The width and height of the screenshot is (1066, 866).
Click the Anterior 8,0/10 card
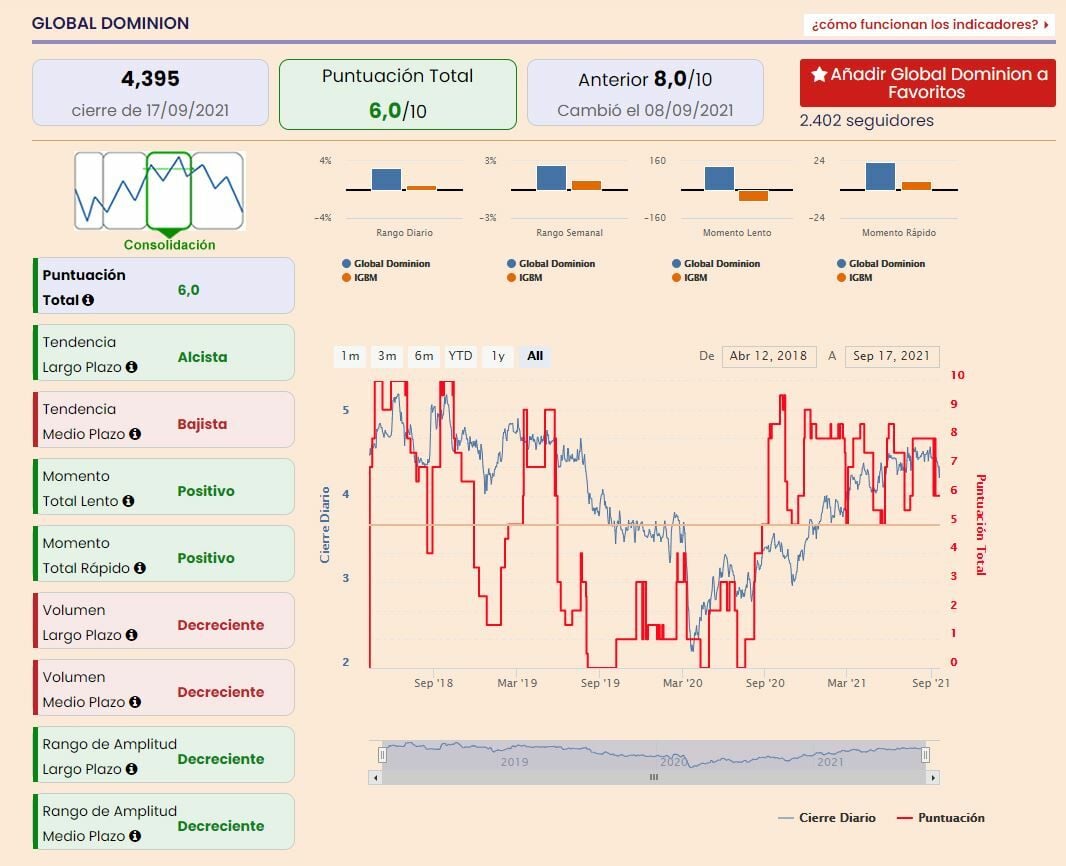click(x=645, y=92)
